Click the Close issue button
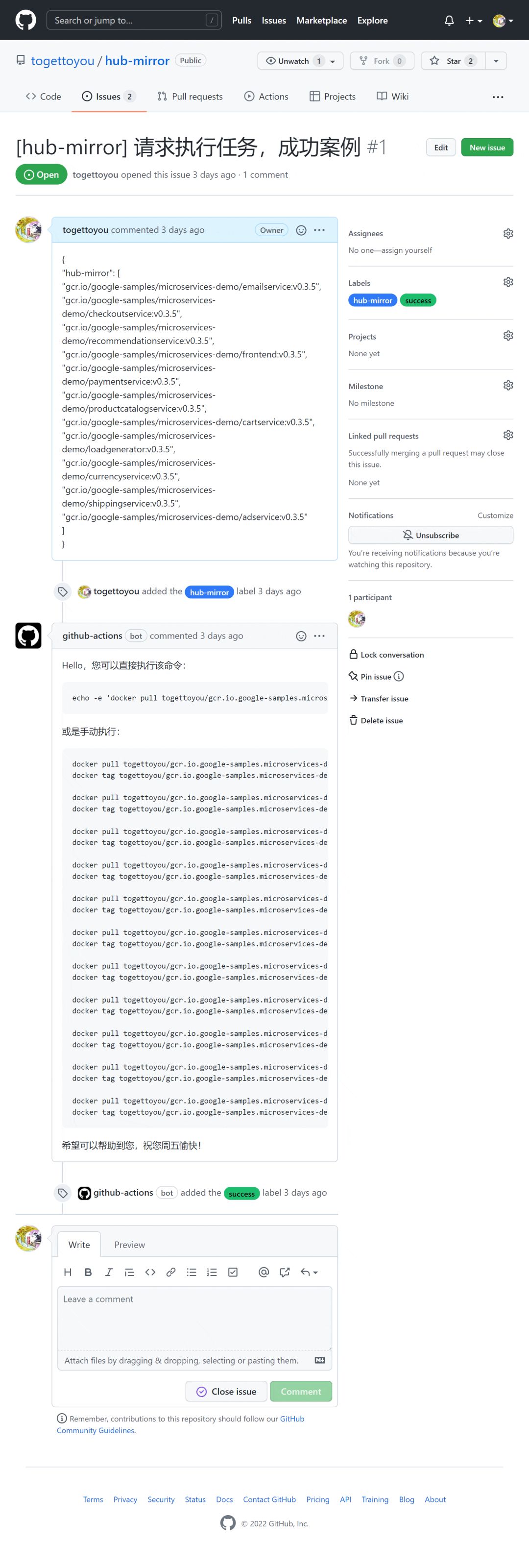Viewport: 529px width, 1568px height. 226,1391
